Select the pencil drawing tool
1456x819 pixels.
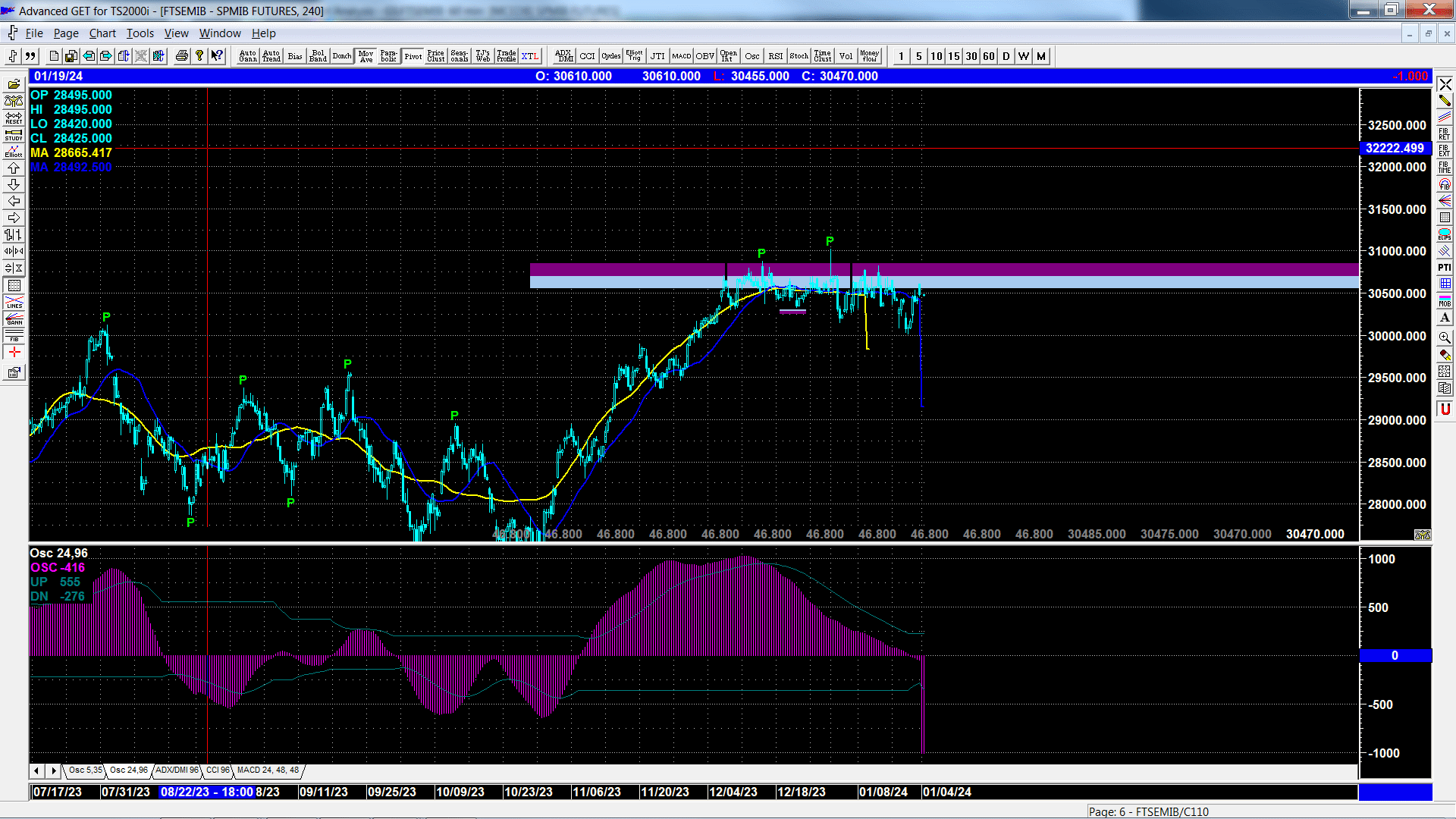click(1445, 101)
